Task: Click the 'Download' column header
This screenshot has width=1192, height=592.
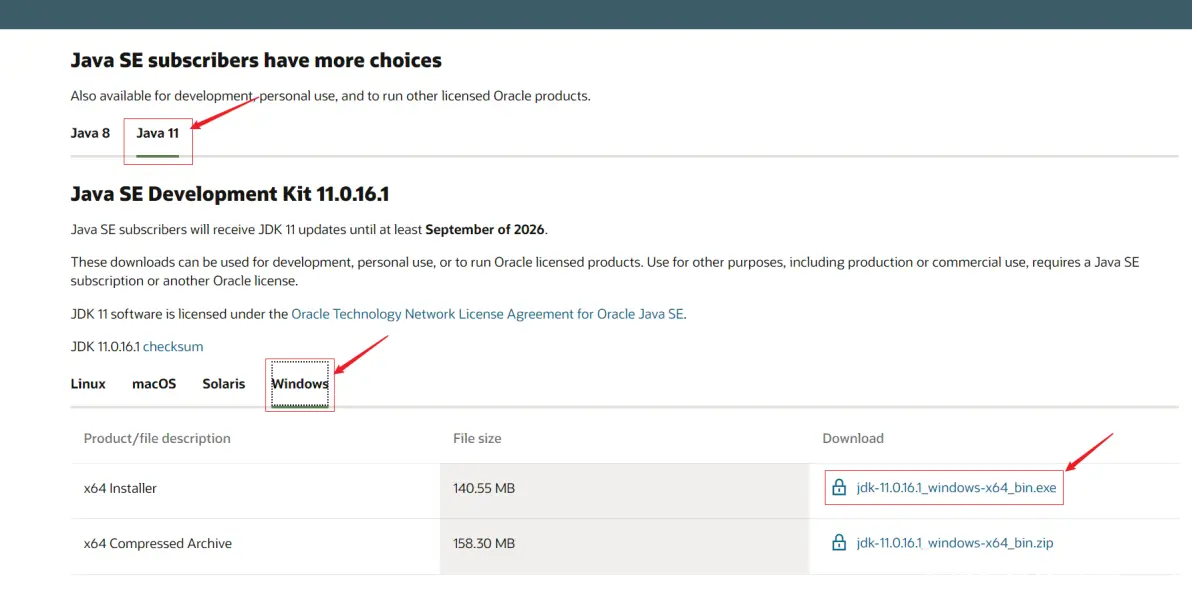Action: (853, 438)
